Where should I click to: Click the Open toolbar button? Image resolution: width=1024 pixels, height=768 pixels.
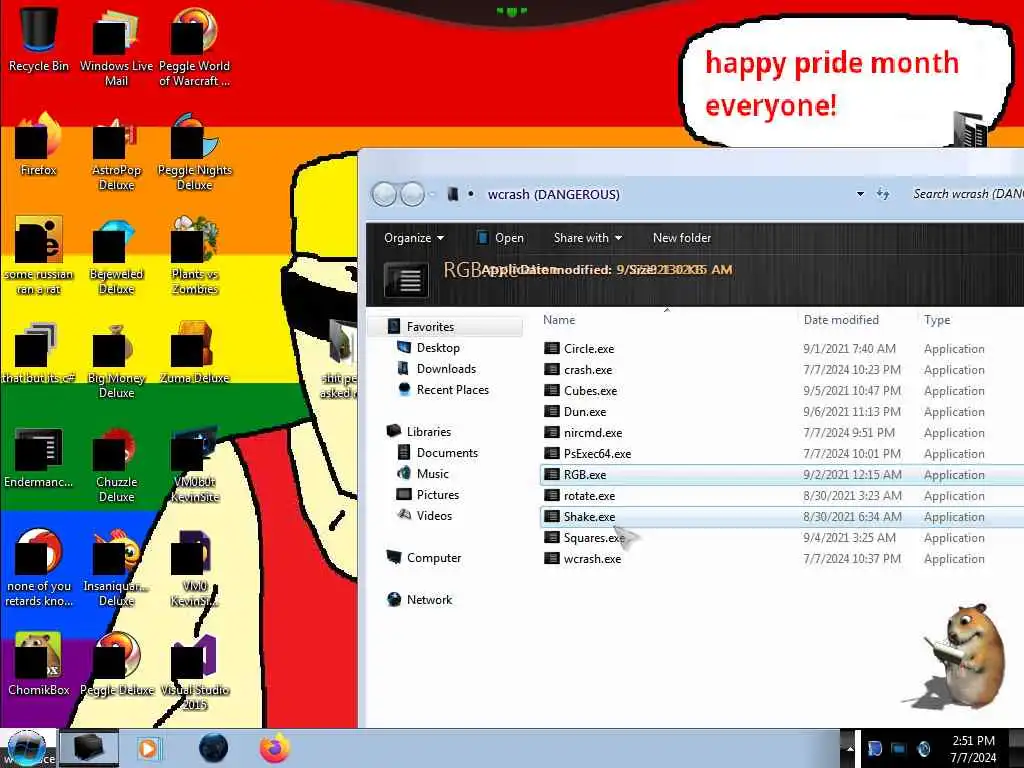(500, 238)
